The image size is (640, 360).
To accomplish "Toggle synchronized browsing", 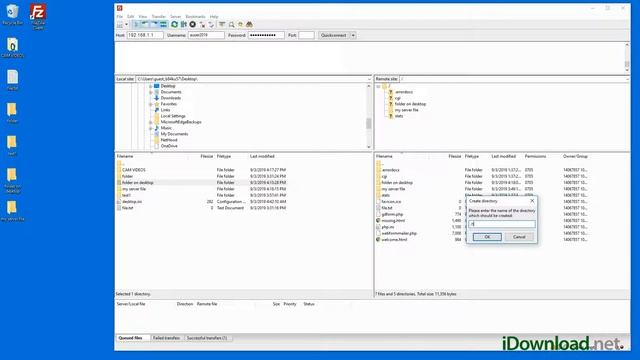I will (x=240, y=24).
